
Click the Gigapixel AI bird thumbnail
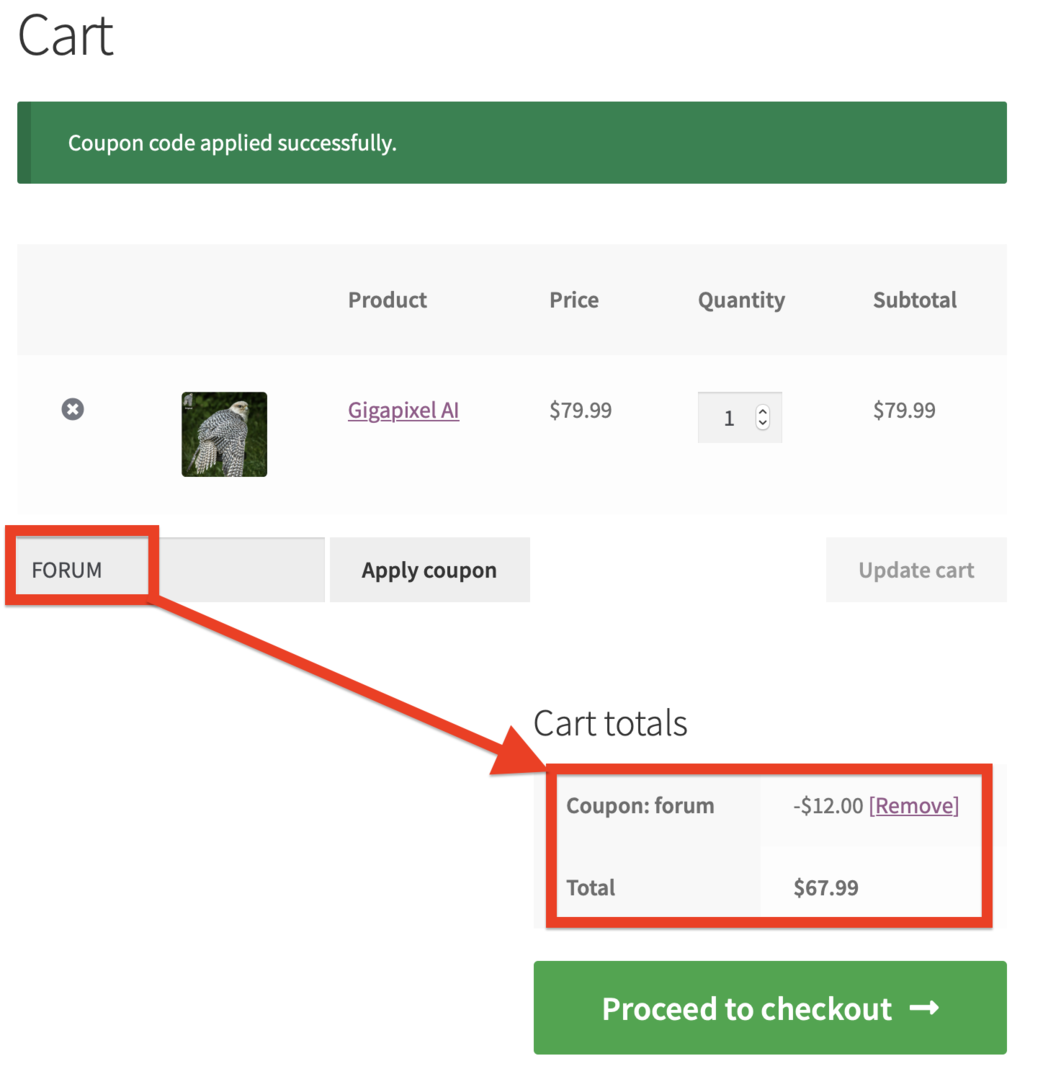click(224, 434)
